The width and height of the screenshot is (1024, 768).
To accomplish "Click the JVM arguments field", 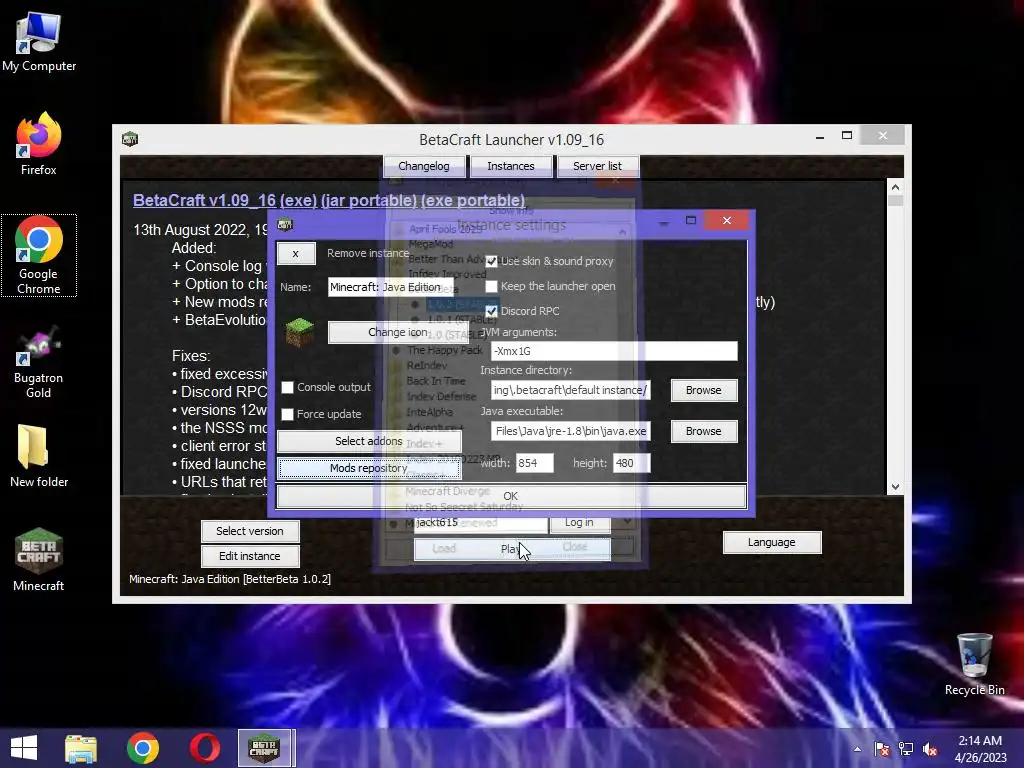I will tap(614, 351).
